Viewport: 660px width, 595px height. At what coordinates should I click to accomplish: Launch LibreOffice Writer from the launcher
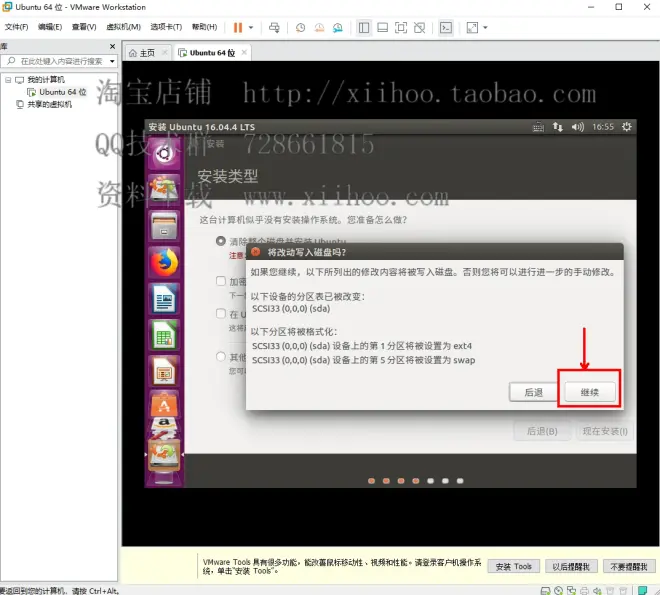pyautogui.click(x=164, y=299)
